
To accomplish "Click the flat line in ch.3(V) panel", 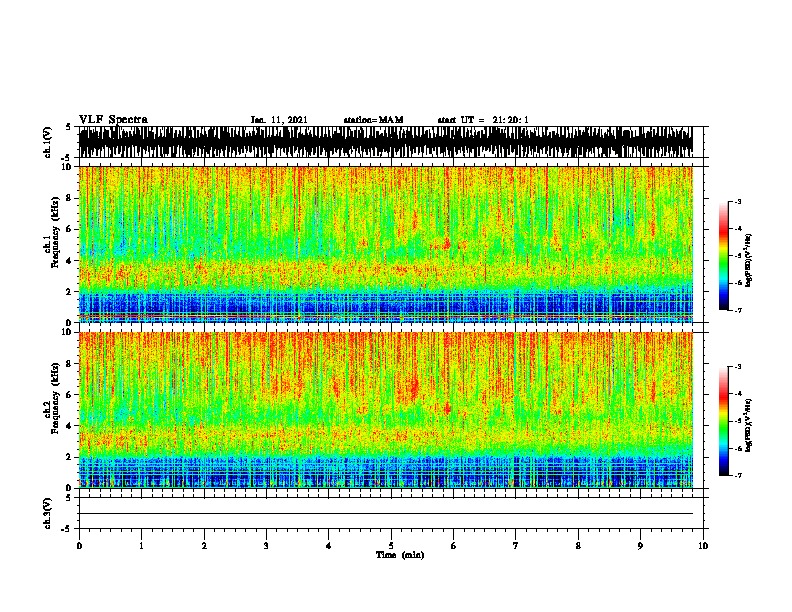I will (x=386, y=514).
